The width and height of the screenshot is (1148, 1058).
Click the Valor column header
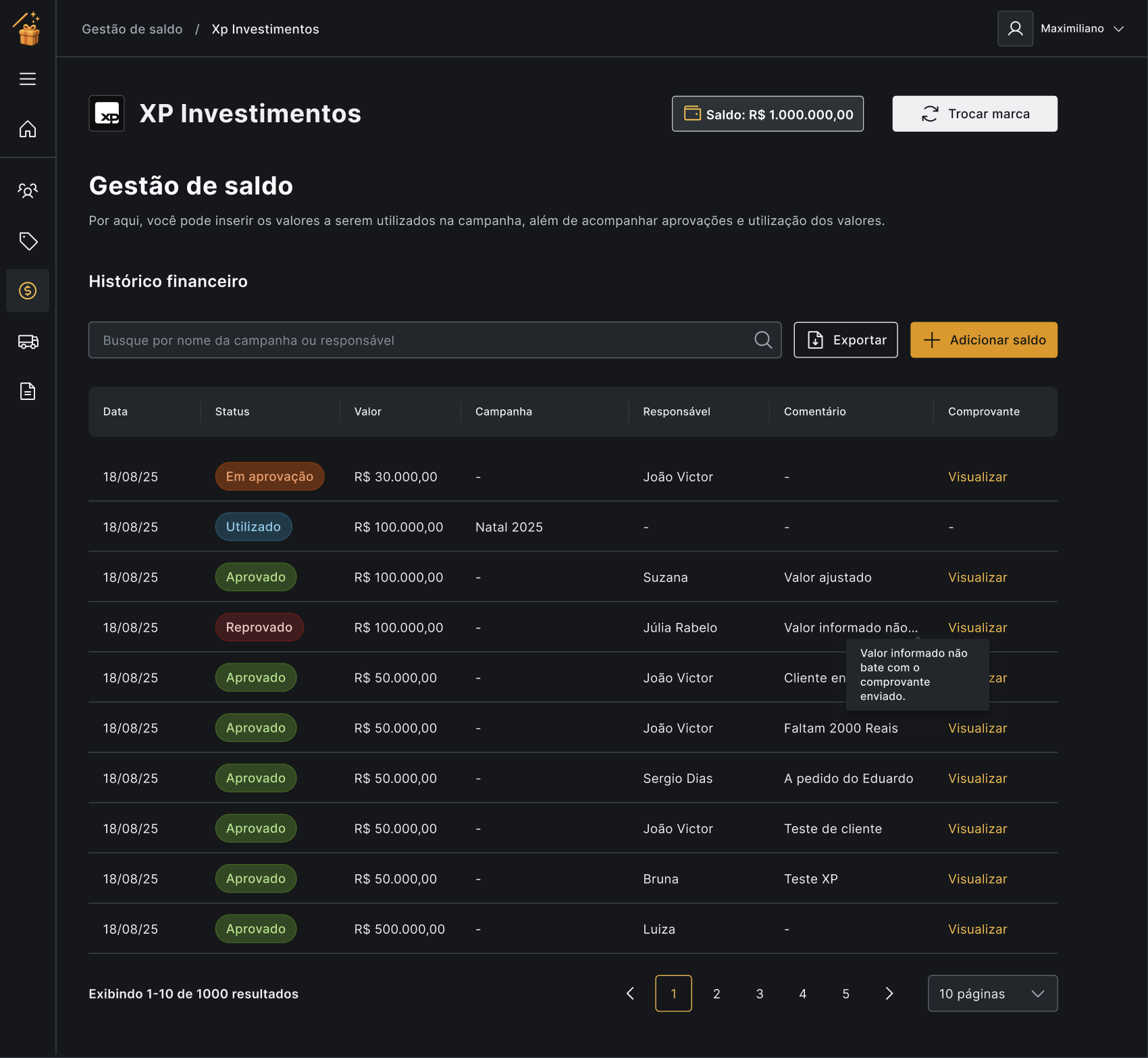click(x=368, y=411)
